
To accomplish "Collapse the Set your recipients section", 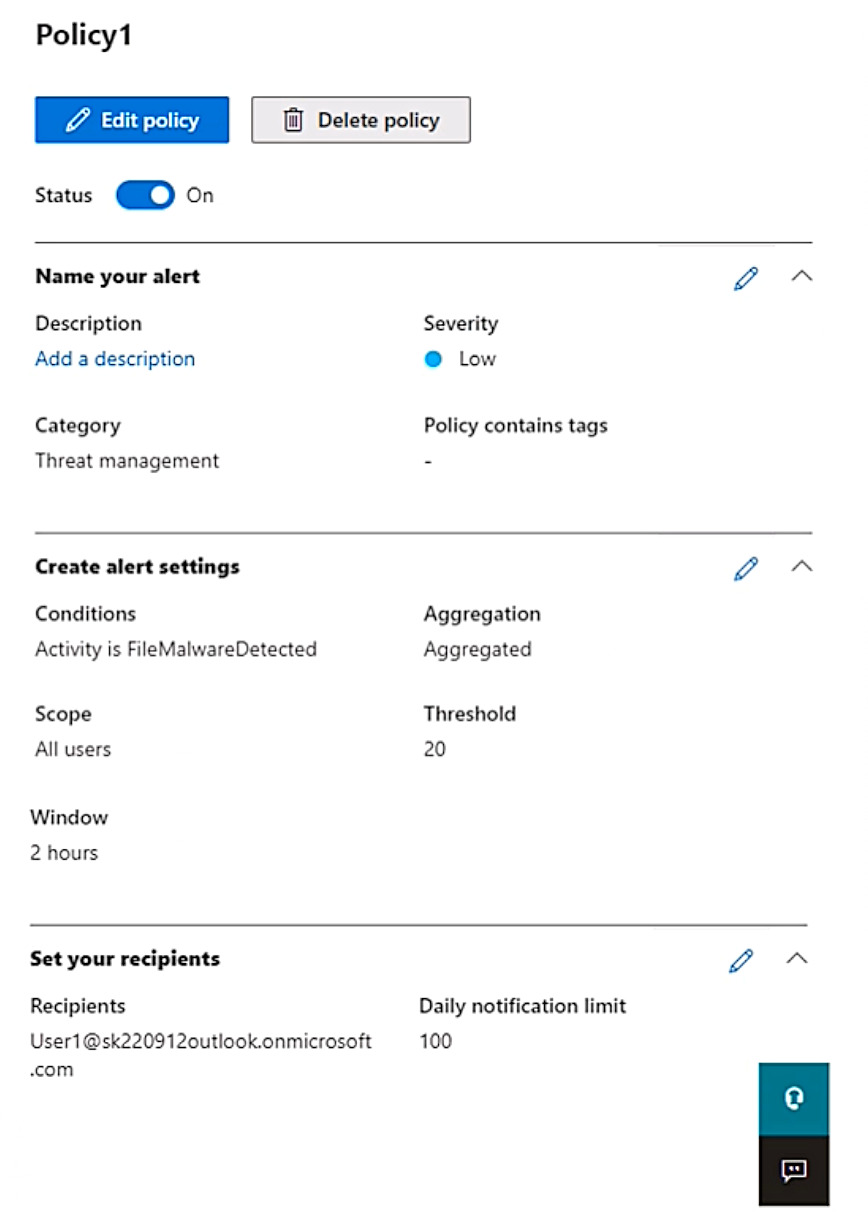I will coord(796,959).
